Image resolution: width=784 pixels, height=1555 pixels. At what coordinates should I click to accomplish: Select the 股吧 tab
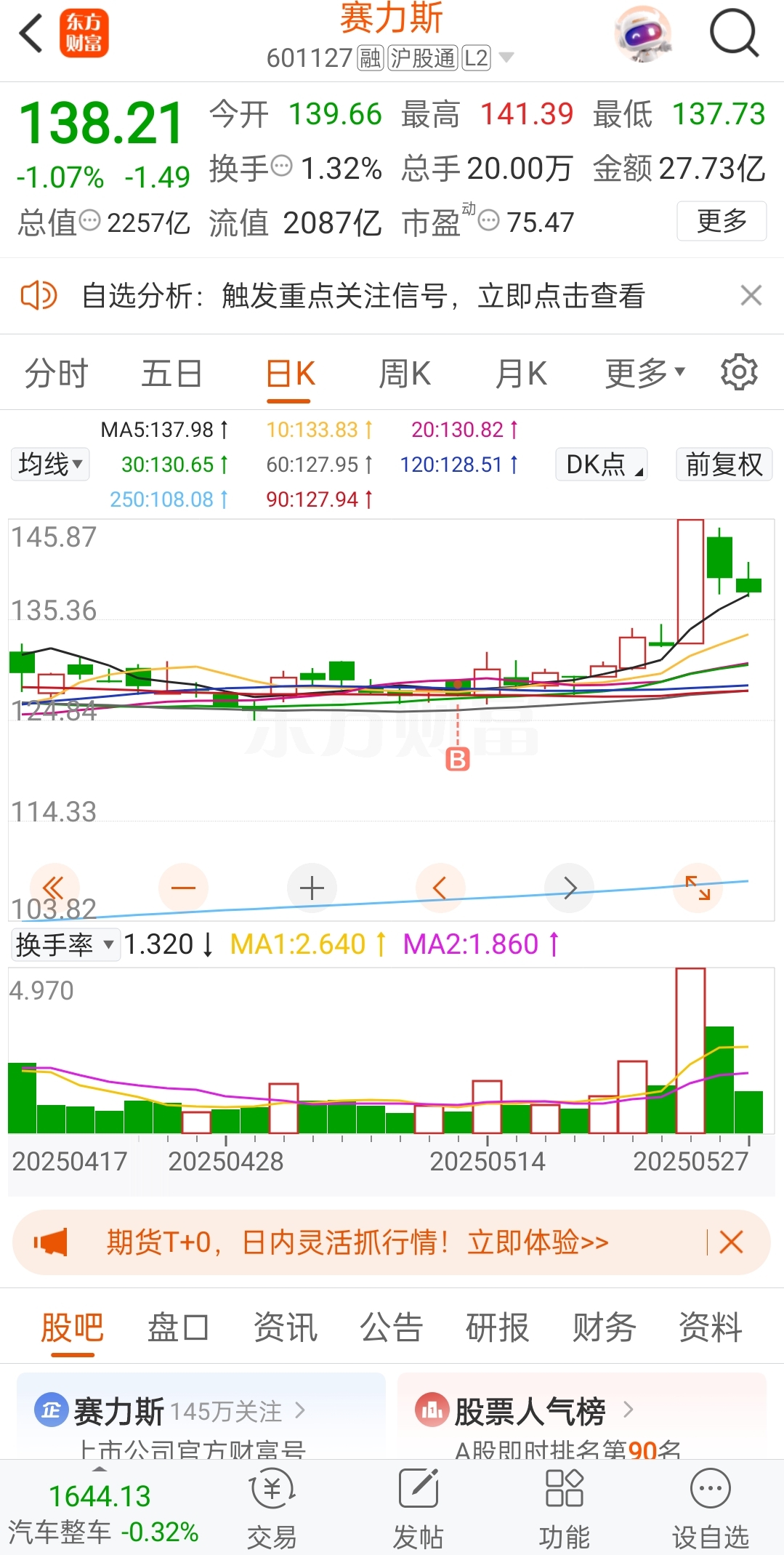point(72,1327)
